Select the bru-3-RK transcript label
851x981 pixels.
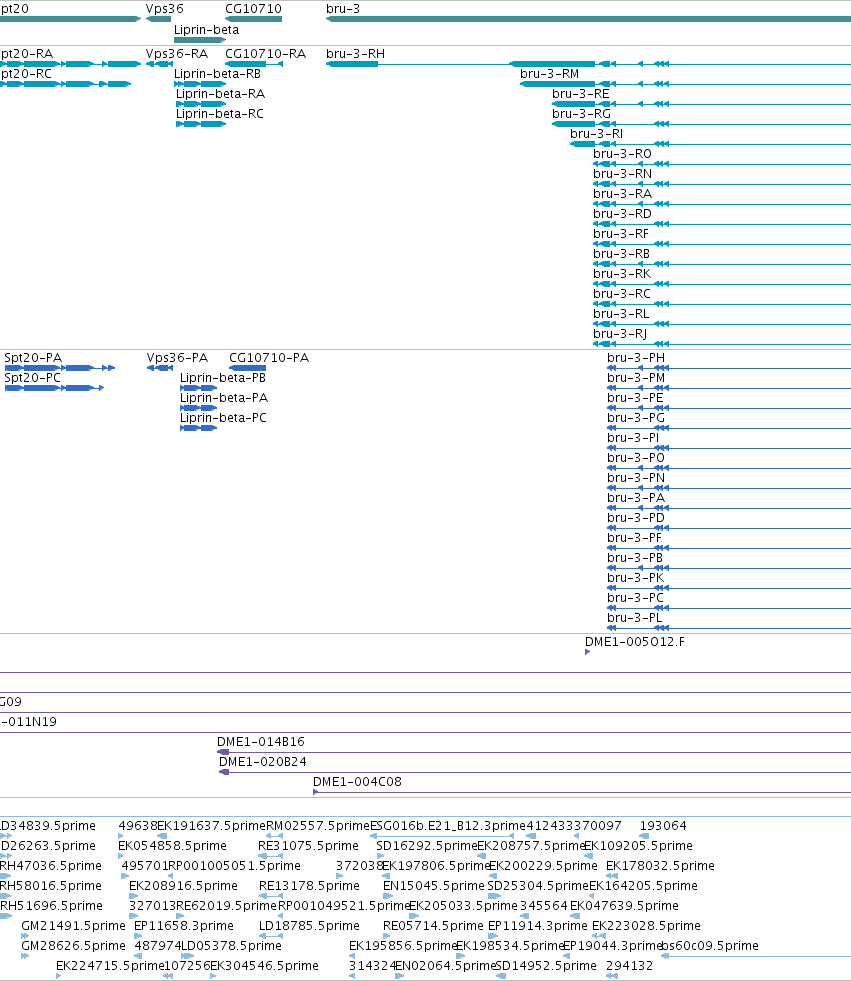pyautogui.click(x=622, y=274)
